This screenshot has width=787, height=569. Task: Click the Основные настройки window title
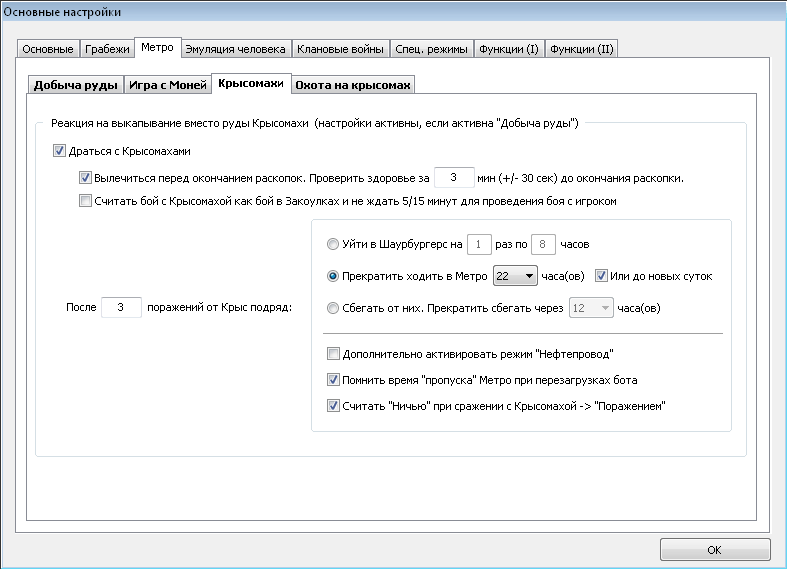[62, 12]
